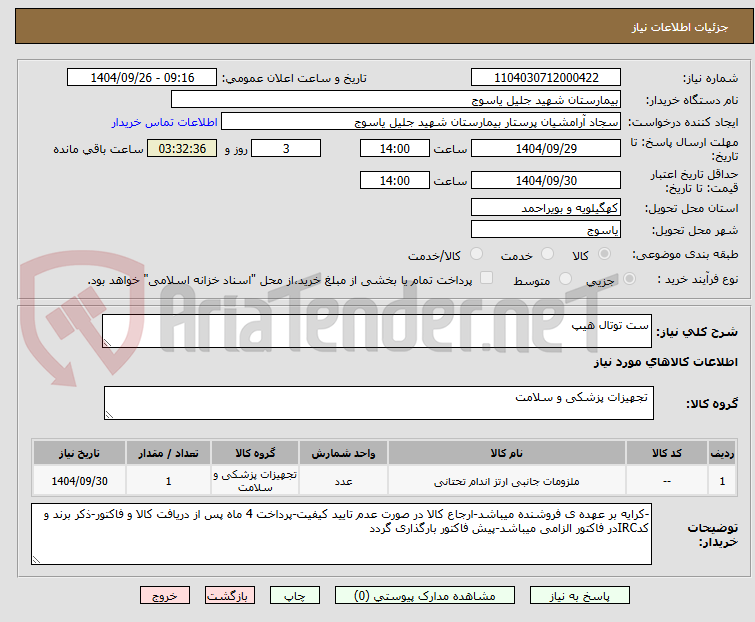Click the label ساعت باقی مانده

(98, 149)
